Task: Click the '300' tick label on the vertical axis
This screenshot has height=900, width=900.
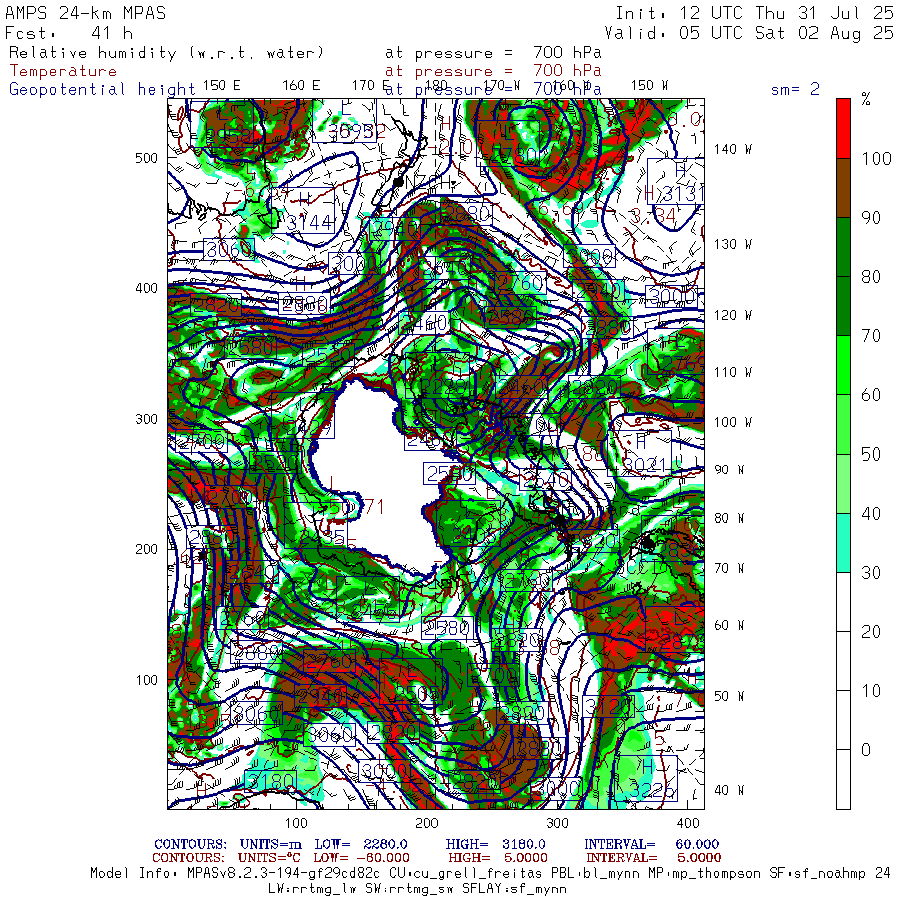Action: point(146,419)
